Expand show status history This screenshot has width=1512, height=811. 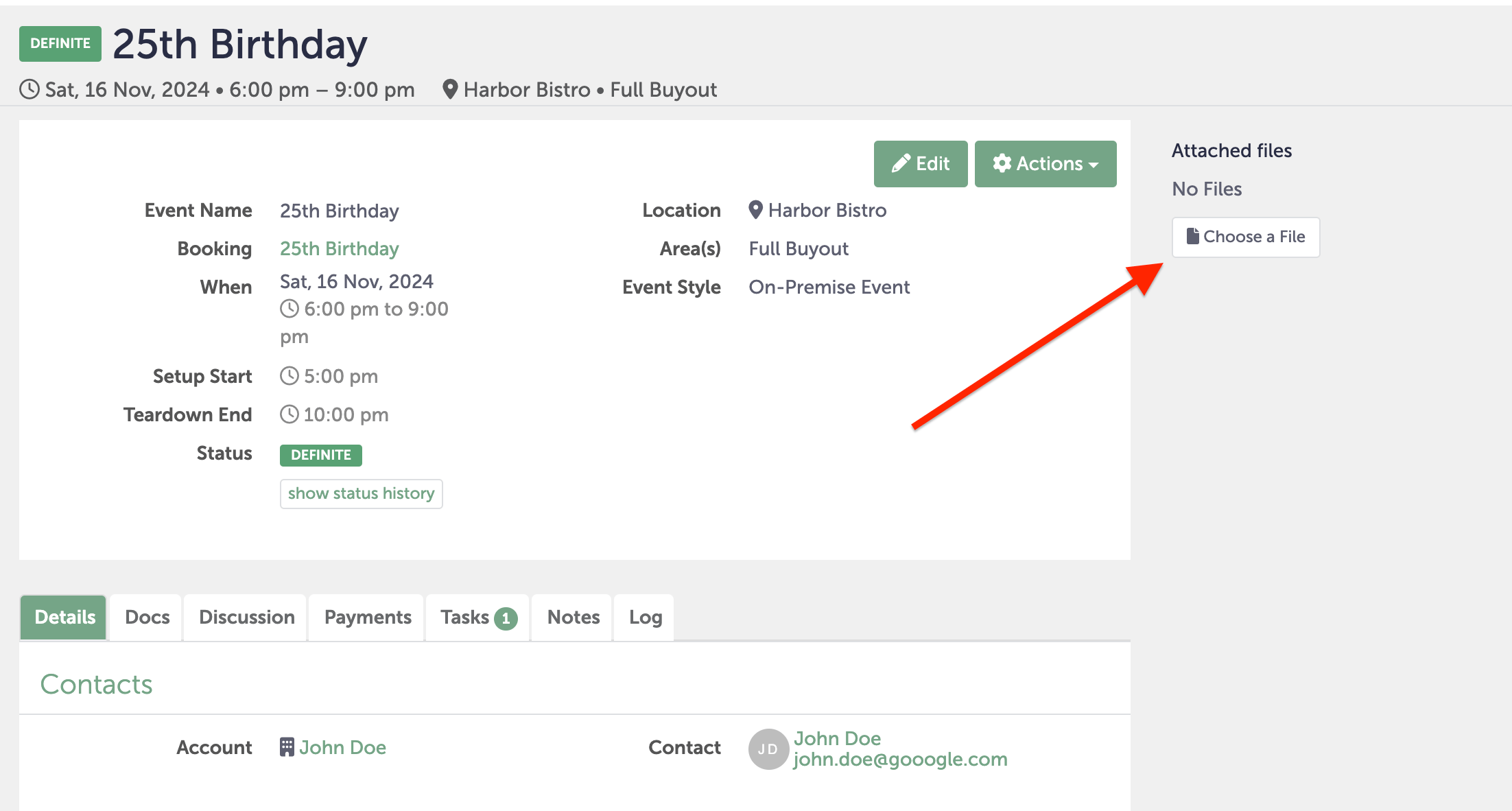coord(361,493)
